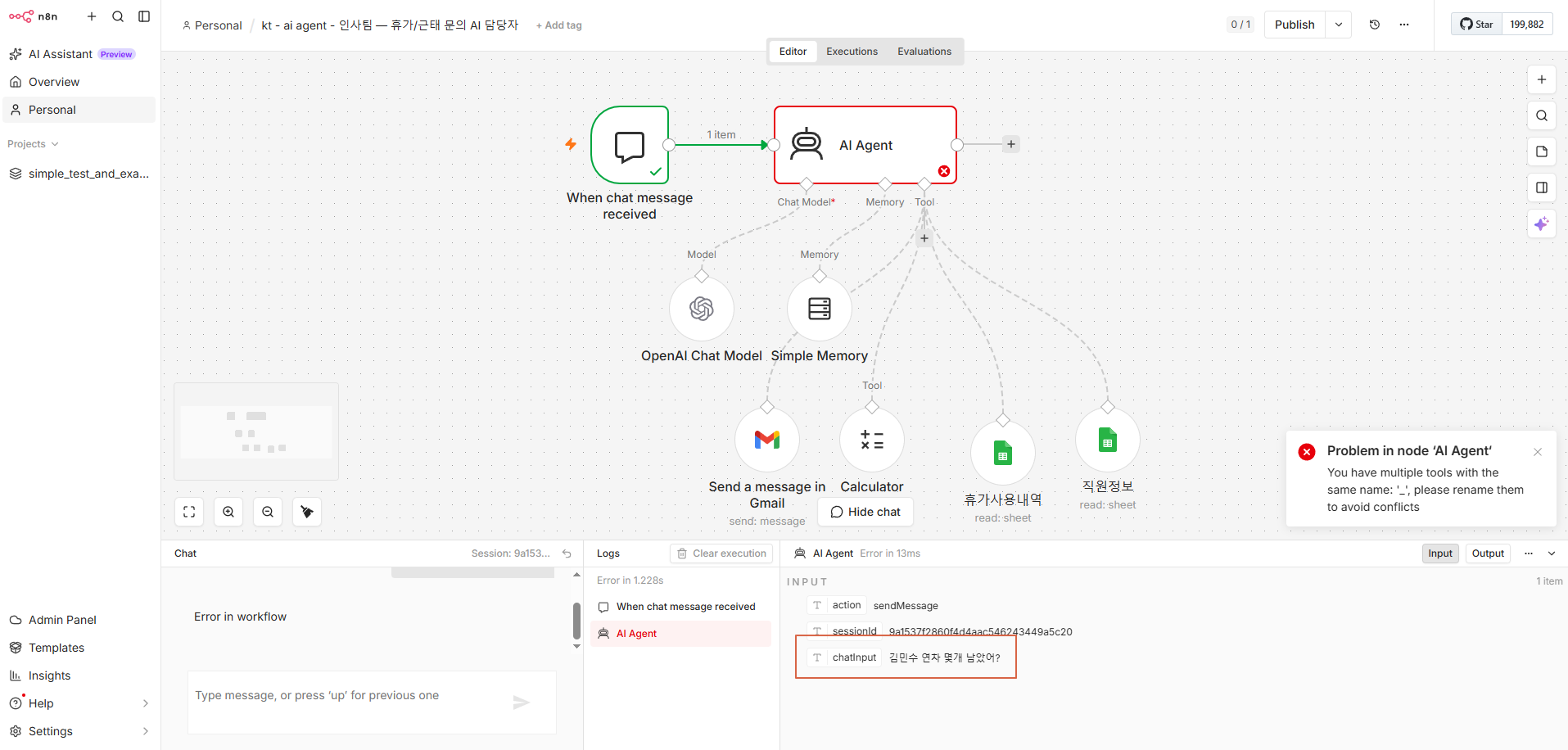1568x750 pixels.
Task: Click the Clear execution button
Action: 721,553
